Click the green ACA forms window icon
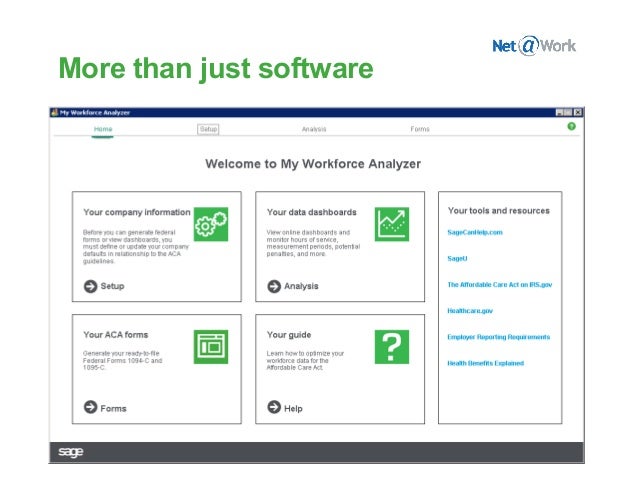Viewport: 638px width, 493px height. 211,347
